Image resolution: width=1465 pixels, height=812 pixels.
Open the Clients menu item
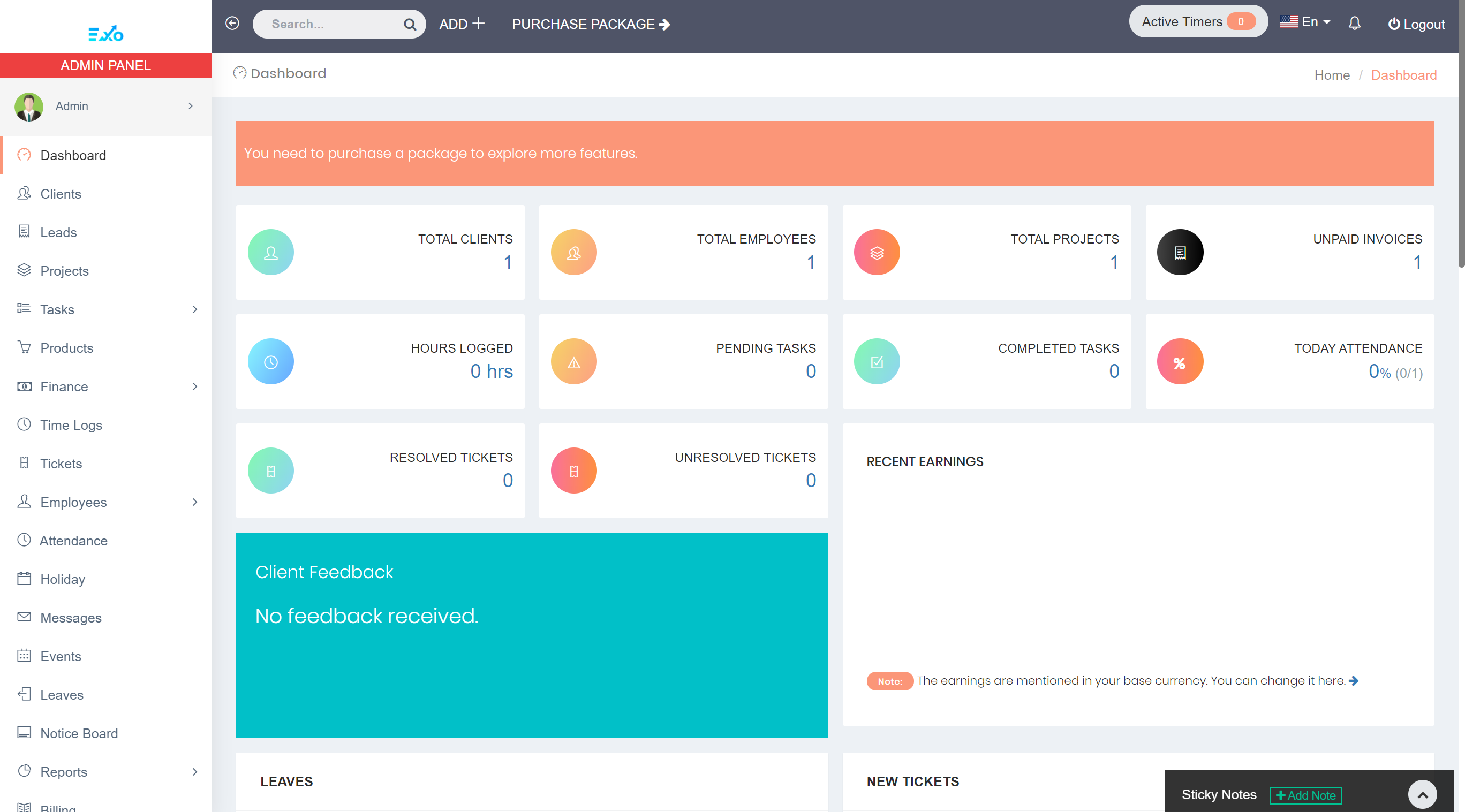click(61, 194)
